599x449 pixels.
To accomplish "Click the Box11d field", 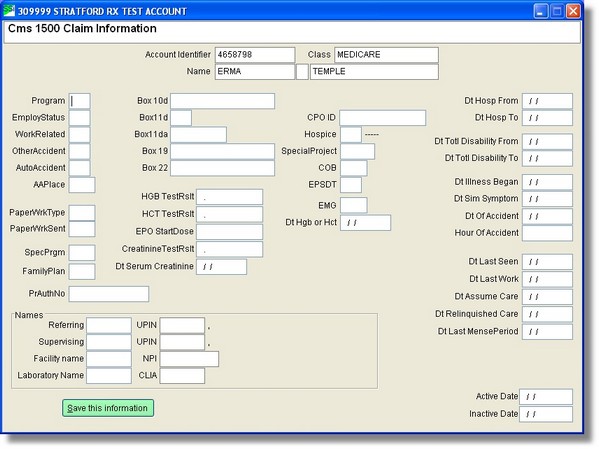I will 181,118.
